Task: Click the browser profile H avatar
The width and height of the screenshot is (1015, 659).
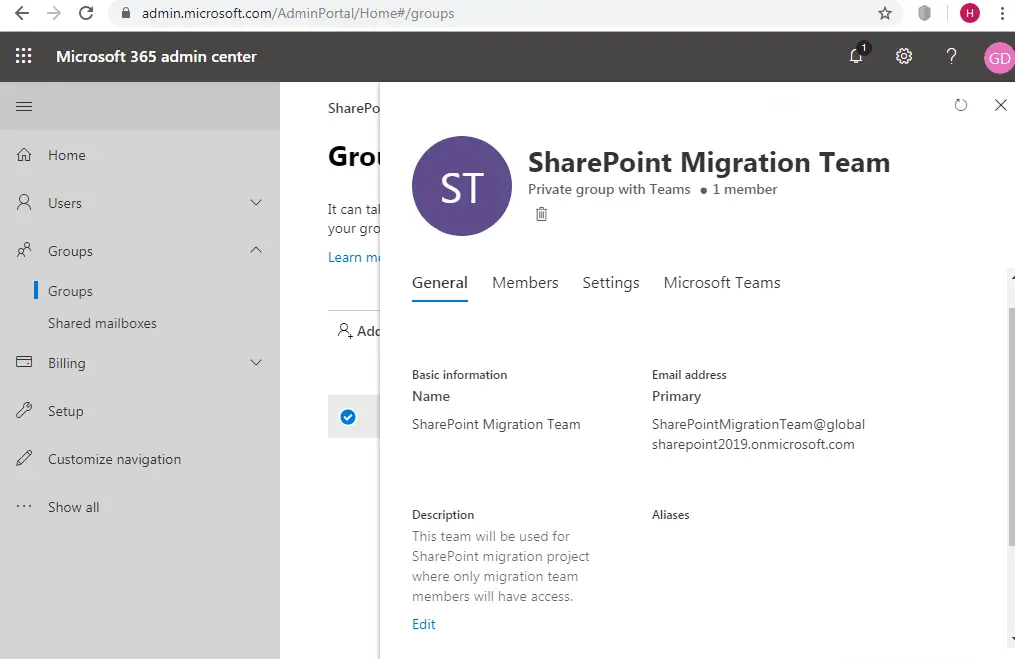Action: click(970, 13)
